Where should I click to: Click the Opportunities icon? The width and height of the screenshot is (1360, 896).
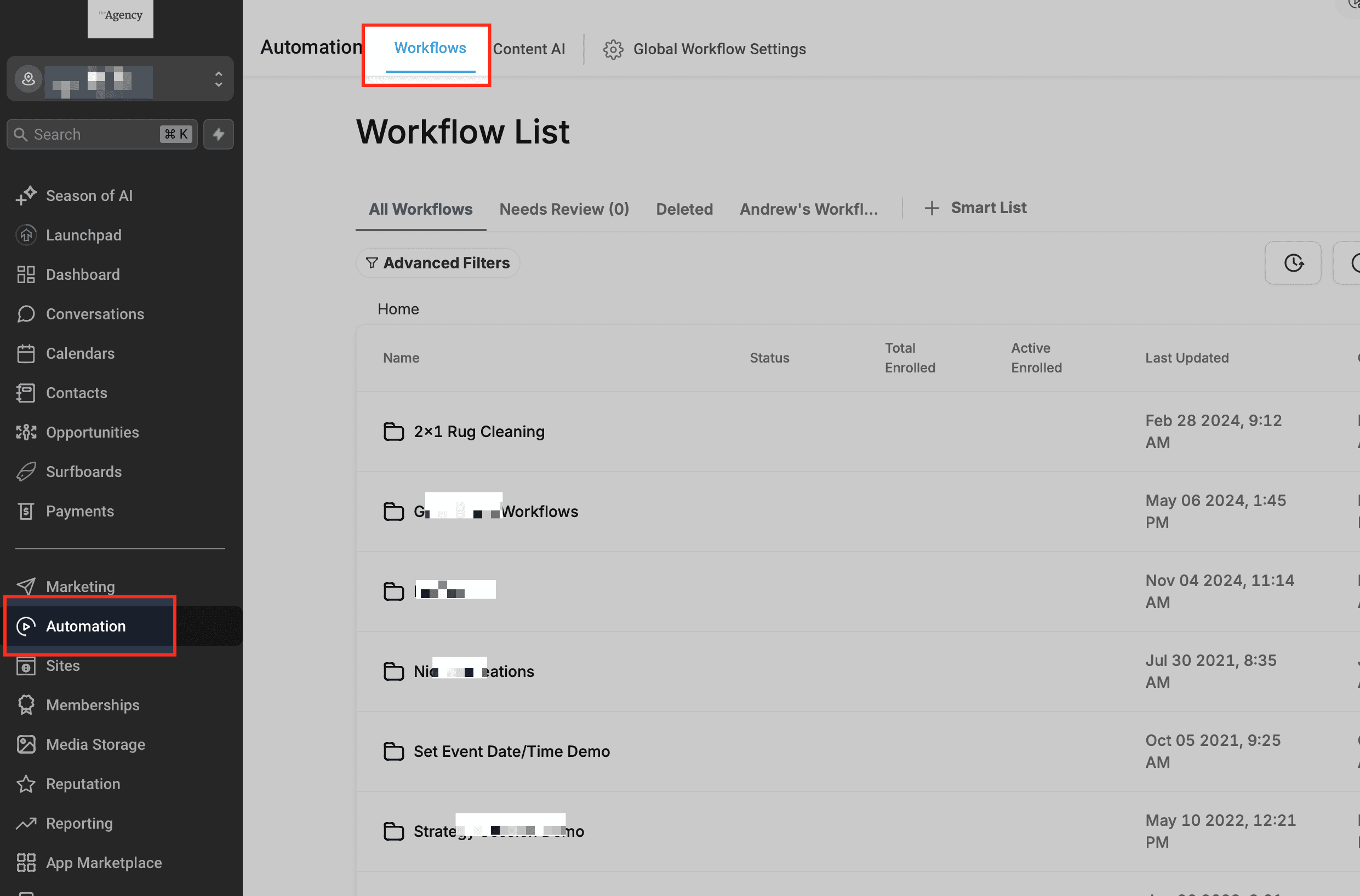pos(26,433)
